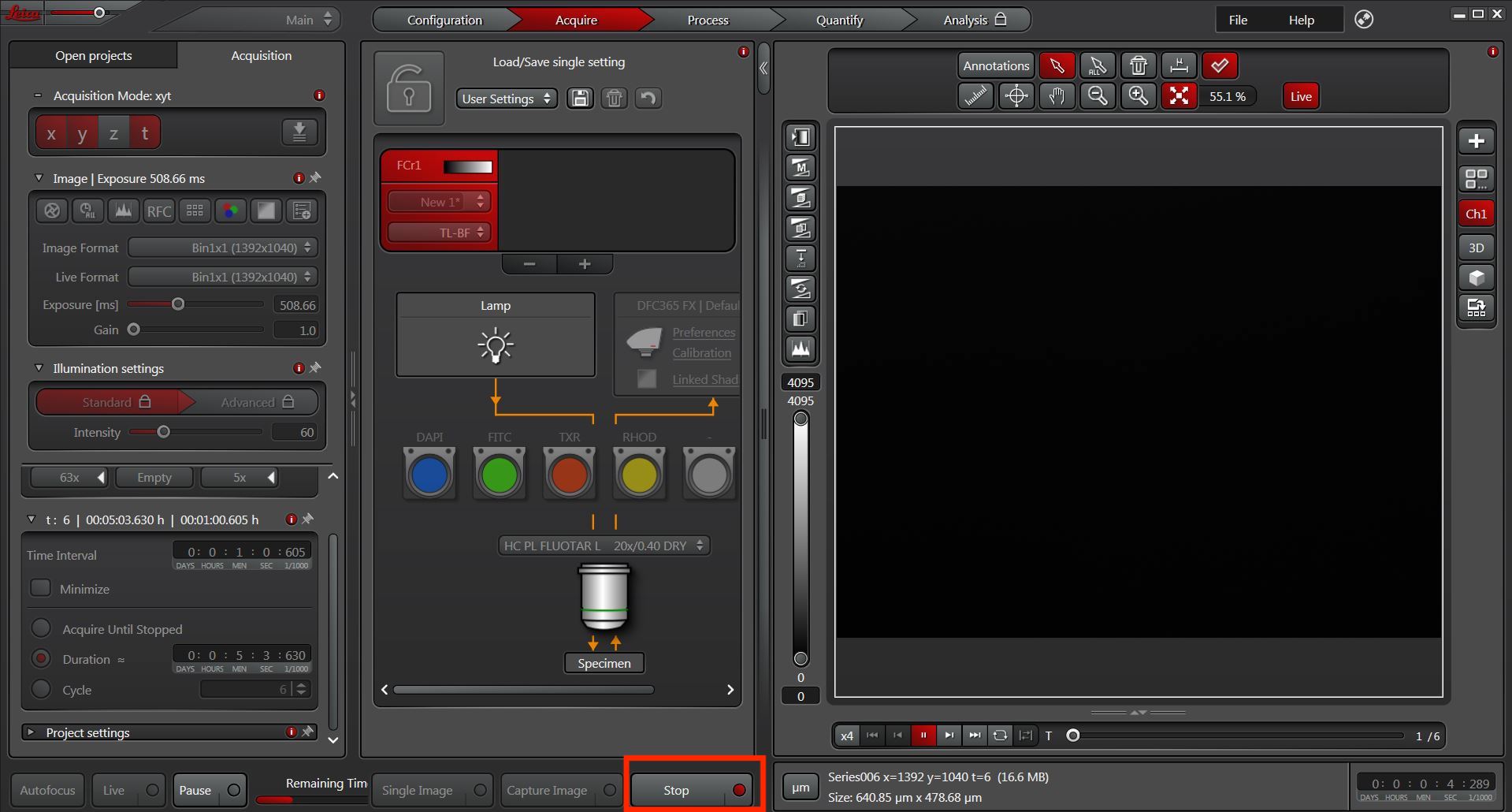
Task: Click the zoom in magnifier icon
Action: [1138, 96]
